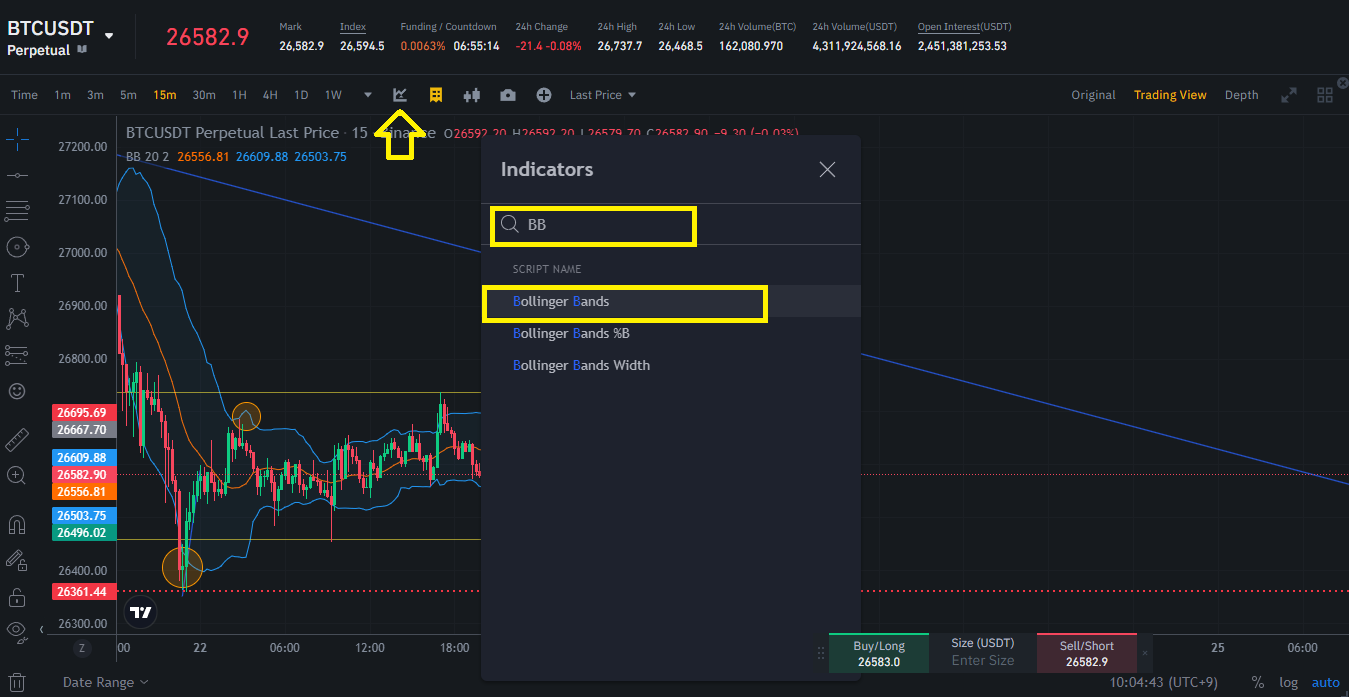1349x697 pixels.
Task: Select the geometric shapes brush tool
Action: point(17,246)
